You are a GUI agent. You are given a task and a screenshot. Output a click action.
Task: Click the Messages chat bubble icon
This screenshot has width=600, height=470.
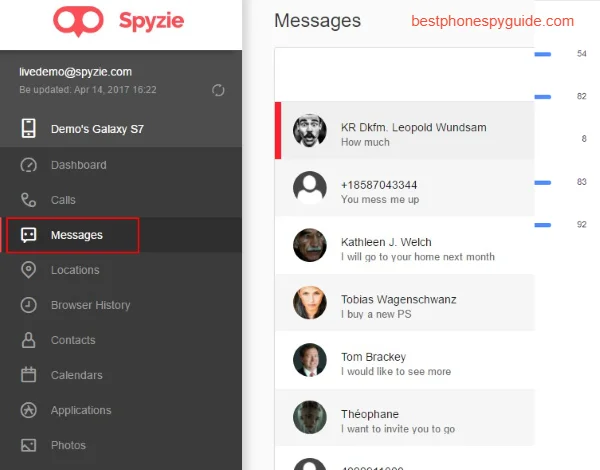(x=29, y=235)
